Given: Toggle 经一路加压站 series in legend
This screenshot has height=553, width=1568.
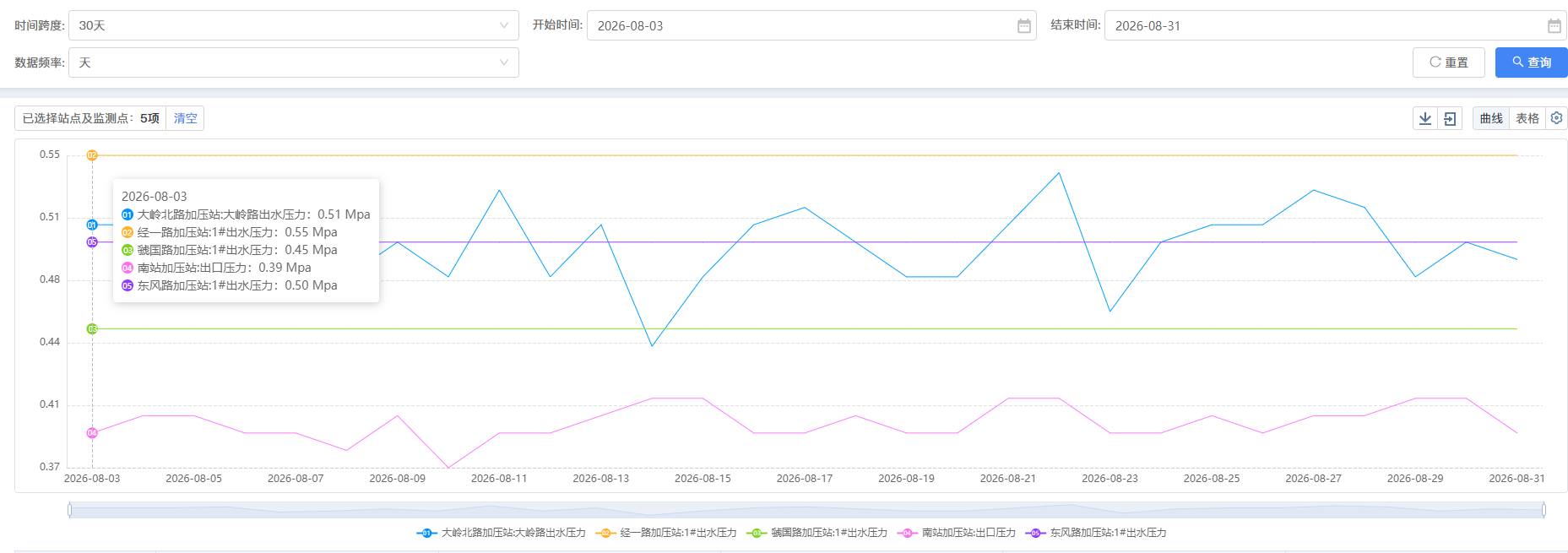Looking at the screenshot, I should click(666, 533).
